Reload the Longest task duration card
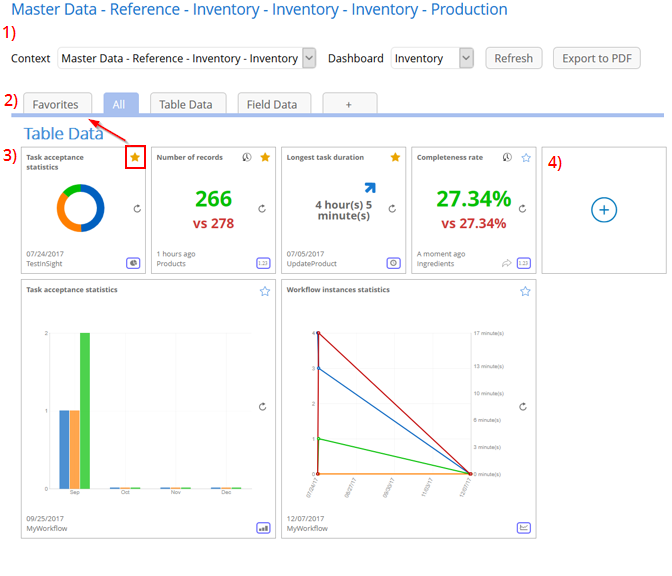The image size is (672, 576). (x=392, y=209)
